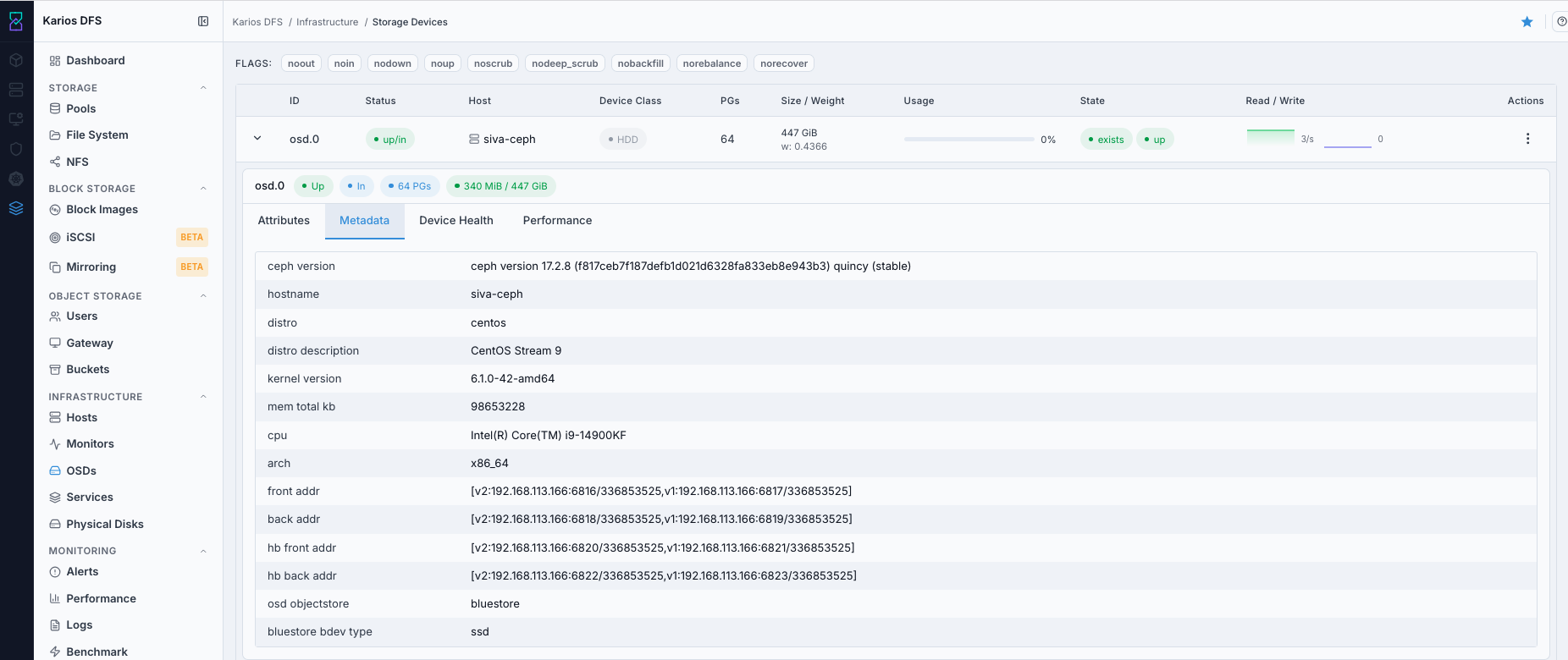
Task: Click the up/in status badge
Action: coord(390,140)
